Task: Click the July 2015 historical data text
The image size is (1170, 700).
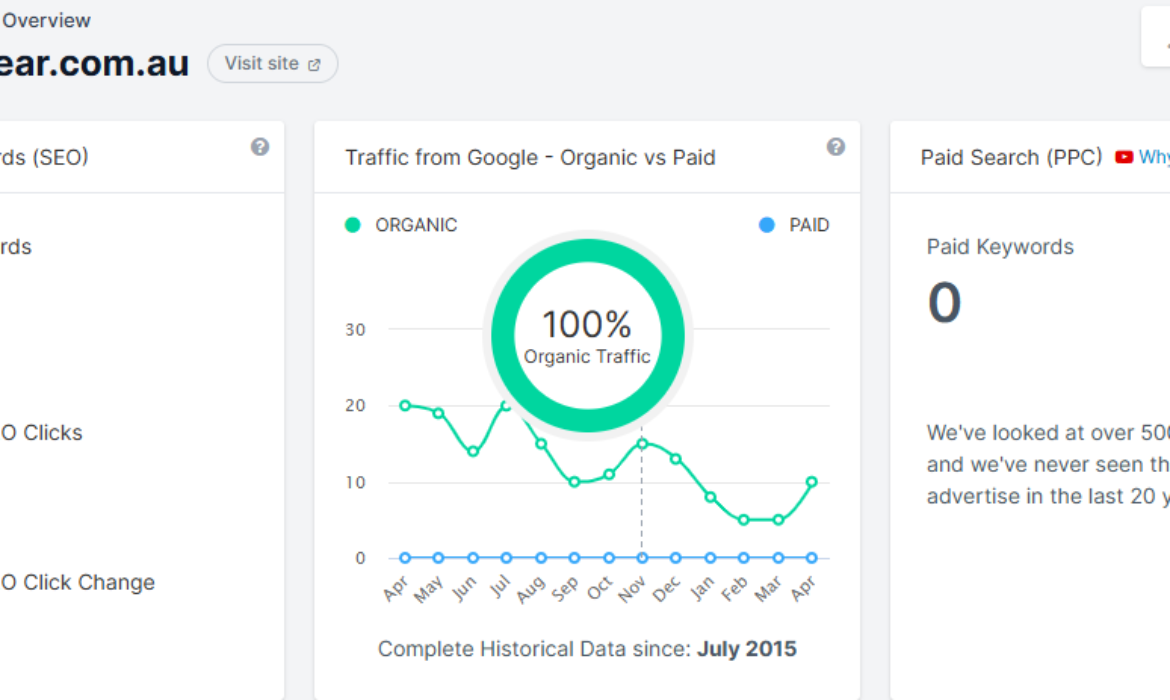Action: [747, 649]
